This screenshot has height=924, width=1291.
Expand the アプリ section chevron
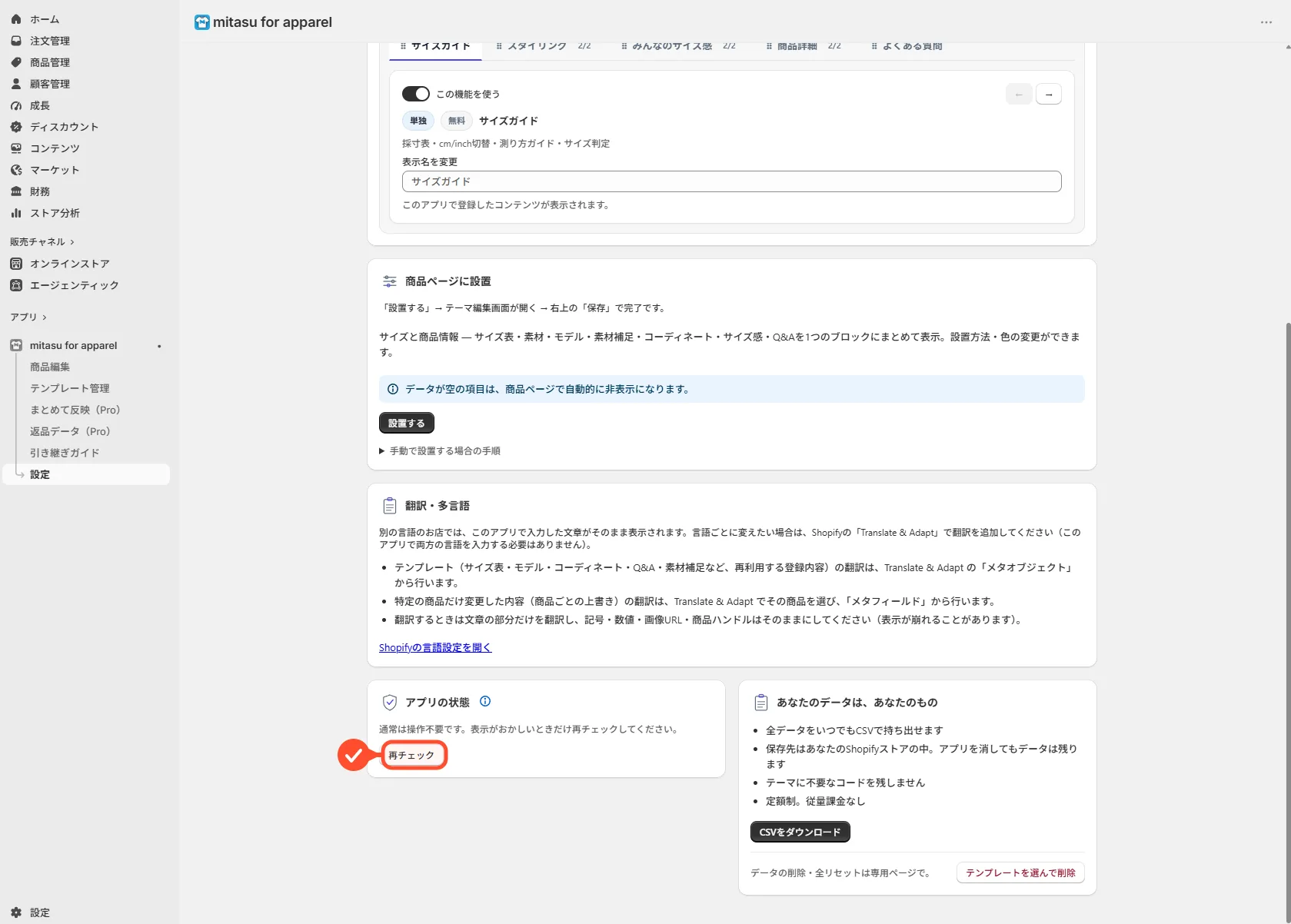point(45,317)
